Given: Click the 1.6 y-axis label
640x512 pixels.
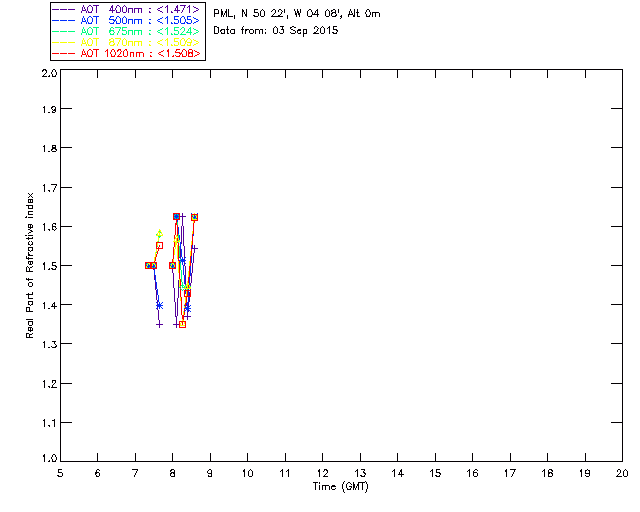Looking at the screenshot, I should [49, 227].
